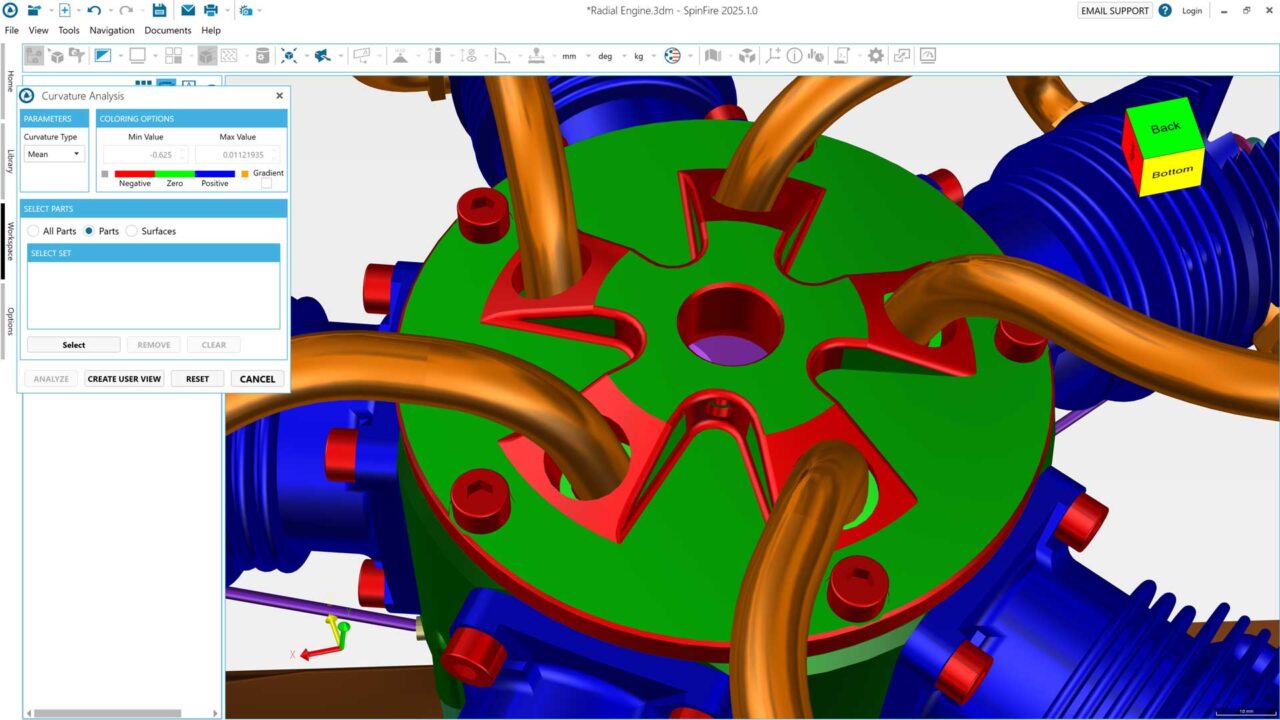Open a file using the folder icon

coord(34,10)
